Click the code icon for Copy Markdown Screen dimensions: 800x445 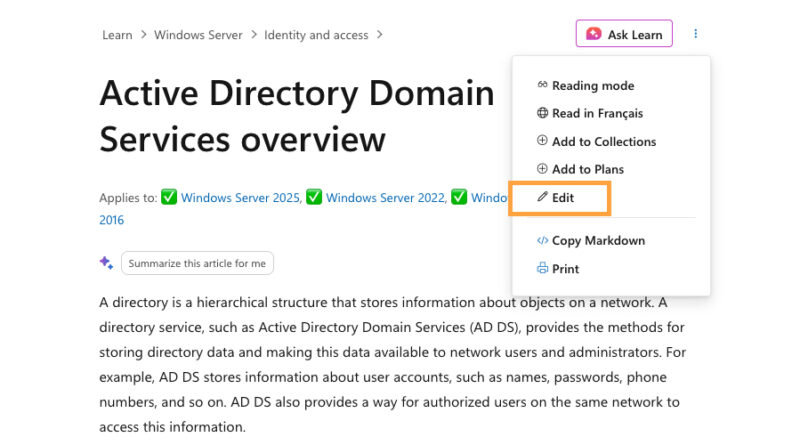click(542, 240)
